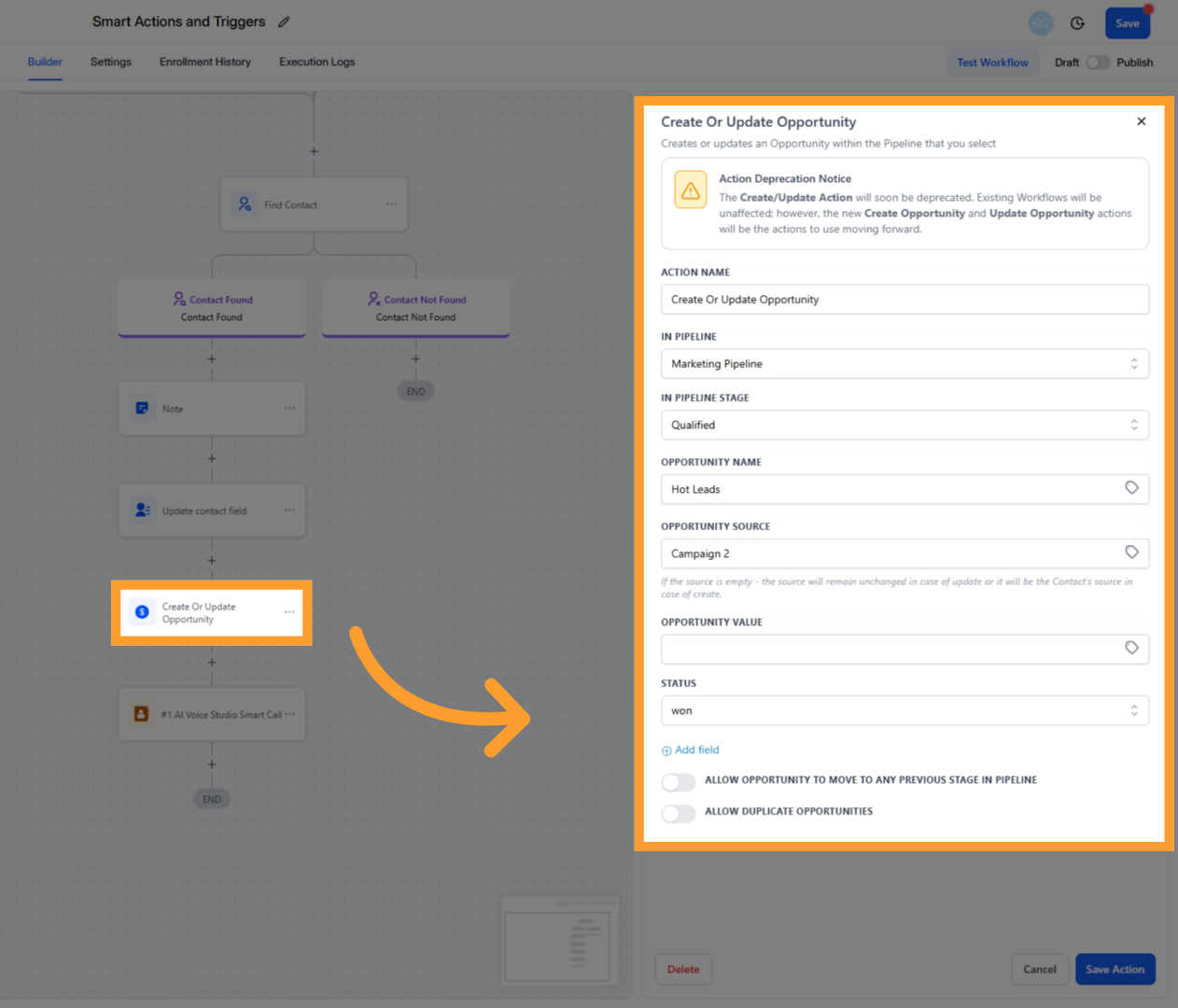Open the Enrollment History tab

[205, 62]
